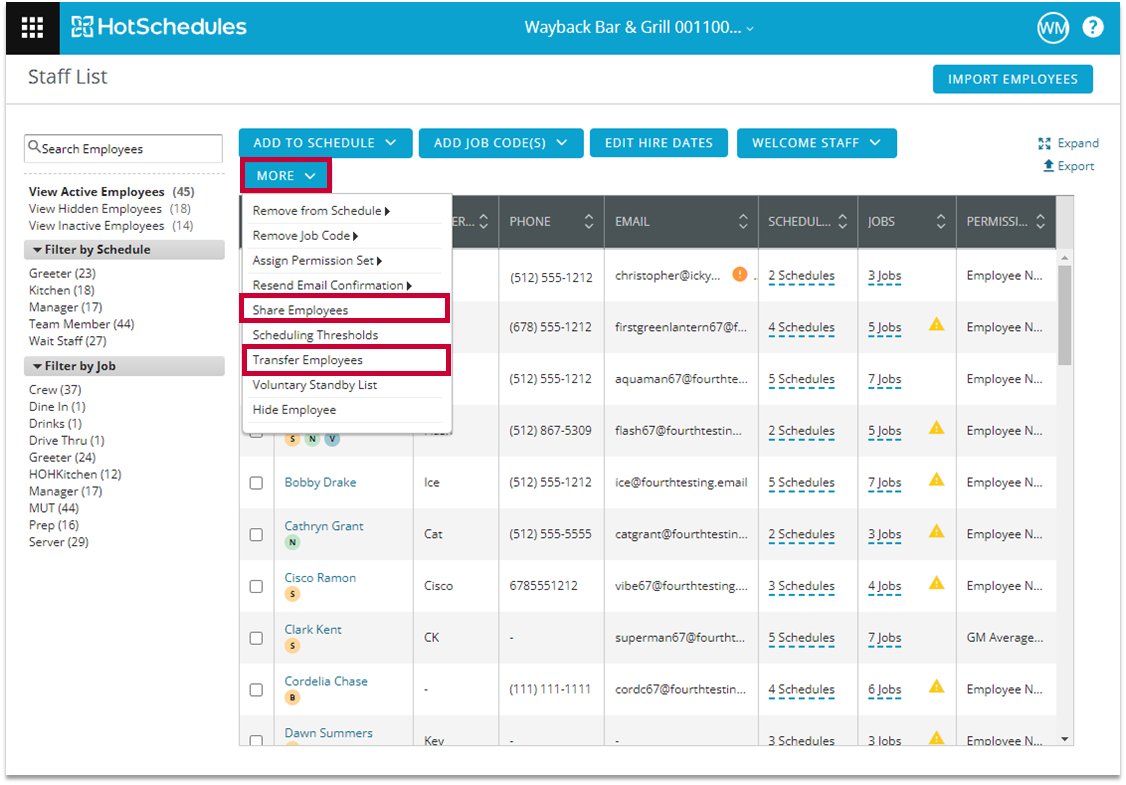Sort by the PHONE column arrows
The width and height of the screenshot is (1126, 785).
pyautogui.click(x=589, y=222)
